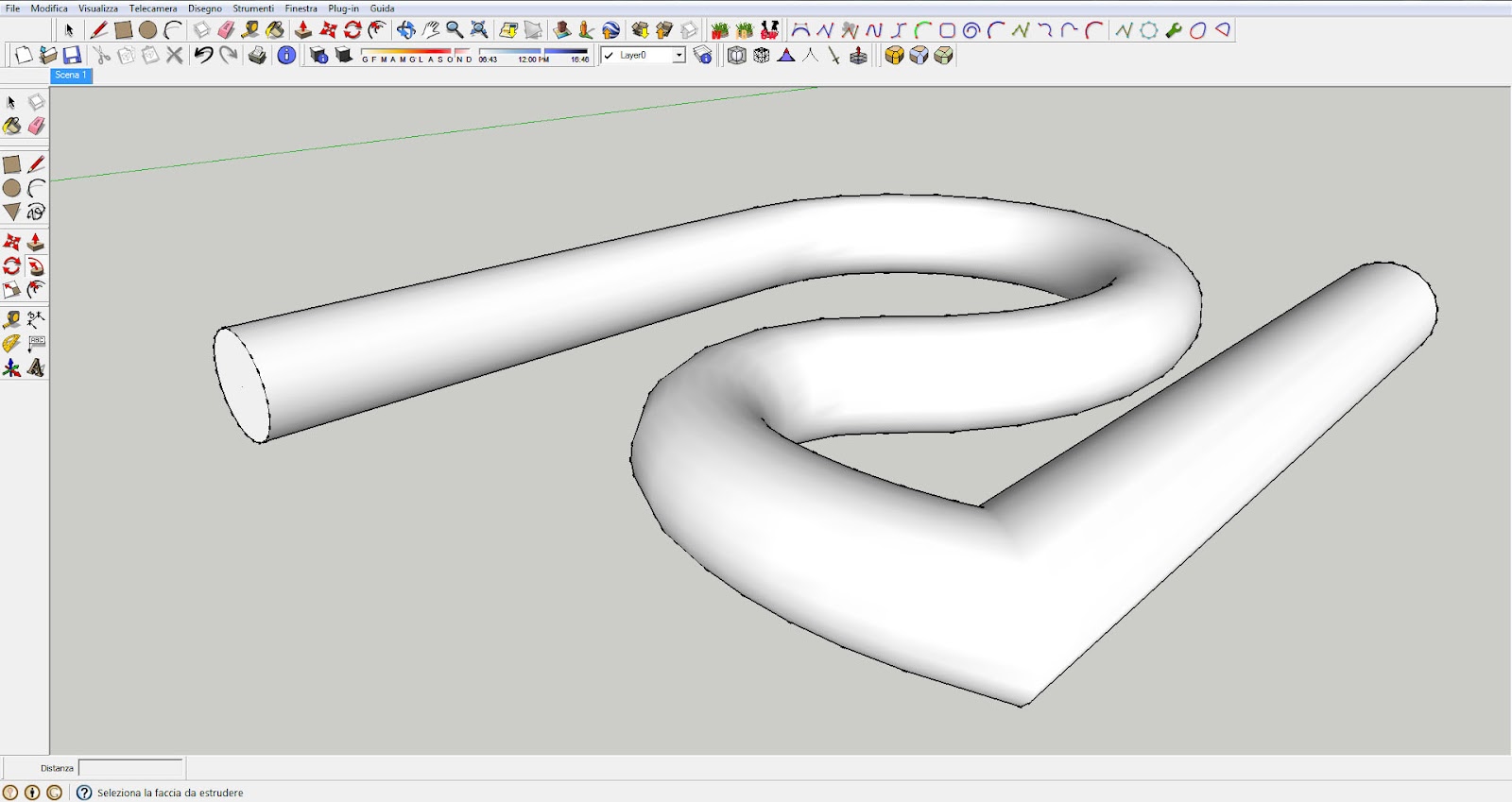Open the File menu
Viewport: 1512px width, 802px height.
click(x=13, y=9)
